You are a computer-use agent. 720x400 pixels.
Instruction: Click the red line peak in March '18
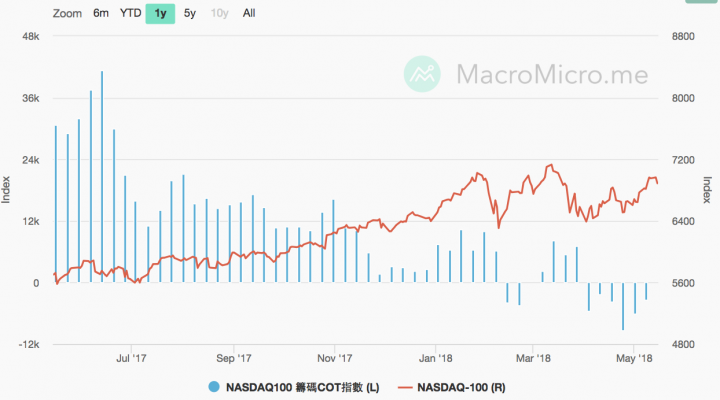[551, 165]
